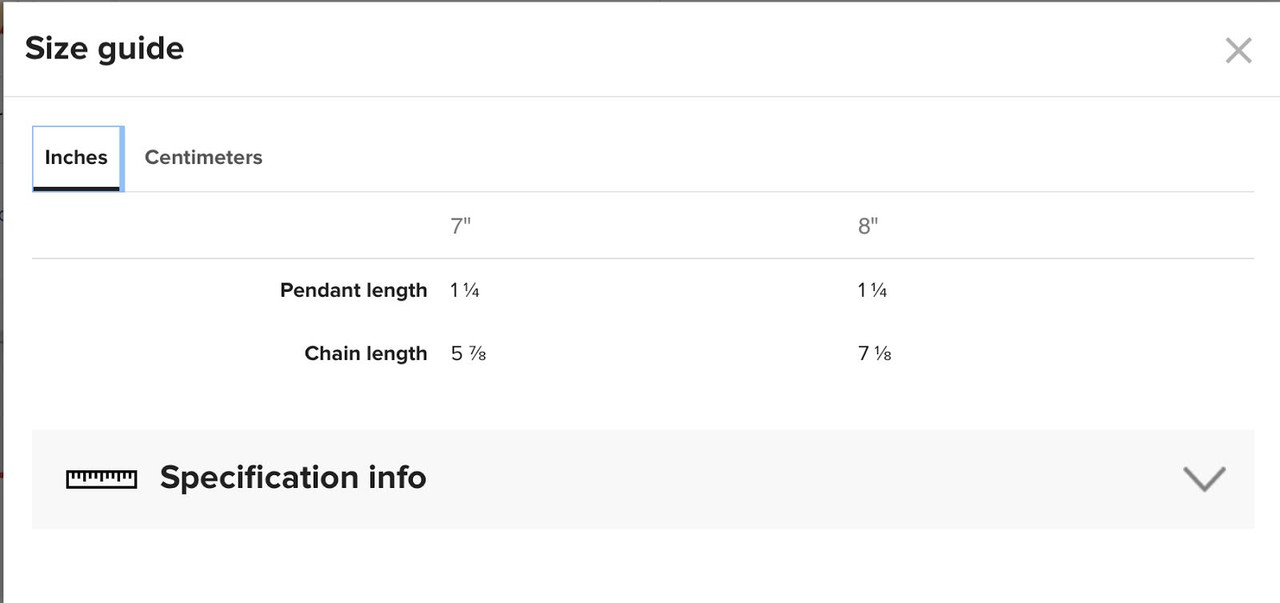This screenshot has width=1280, height=603.
Task: Click the ruler icon beside Specification info
Action: (x=101, y=479)
